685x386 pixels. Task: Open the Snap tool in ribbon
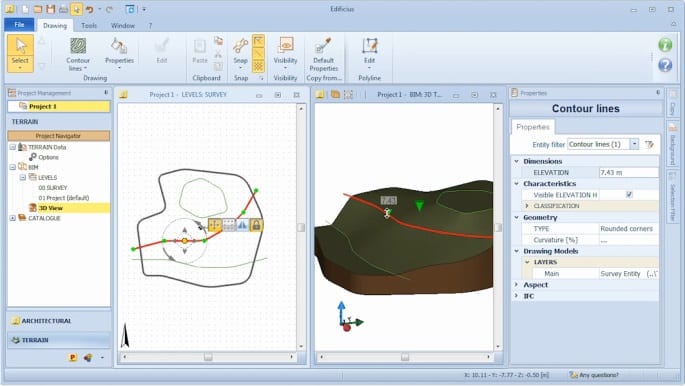point(240,53)
